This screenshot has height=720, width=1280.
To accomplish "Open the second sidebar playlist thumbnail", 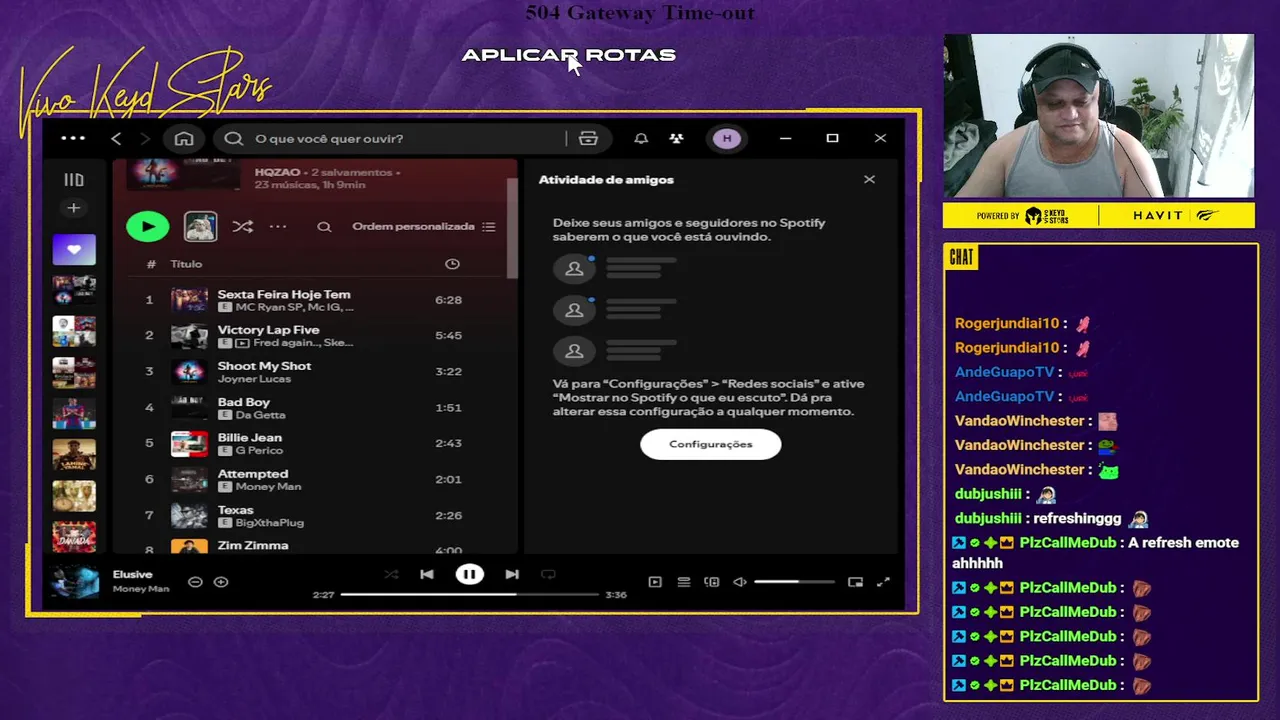I will (74, 331).
